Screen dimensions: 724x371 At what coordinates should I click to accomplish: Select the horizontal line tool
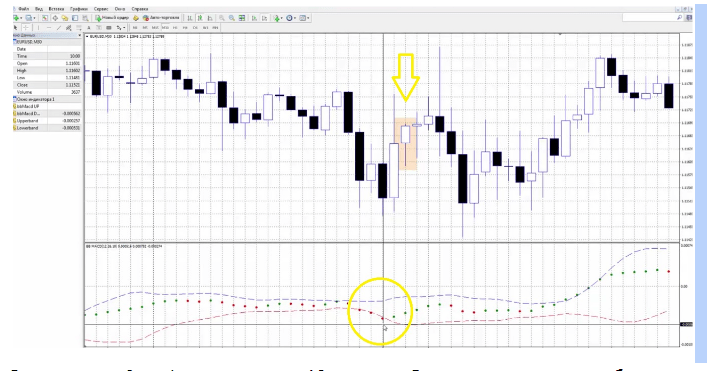point(49,27)
